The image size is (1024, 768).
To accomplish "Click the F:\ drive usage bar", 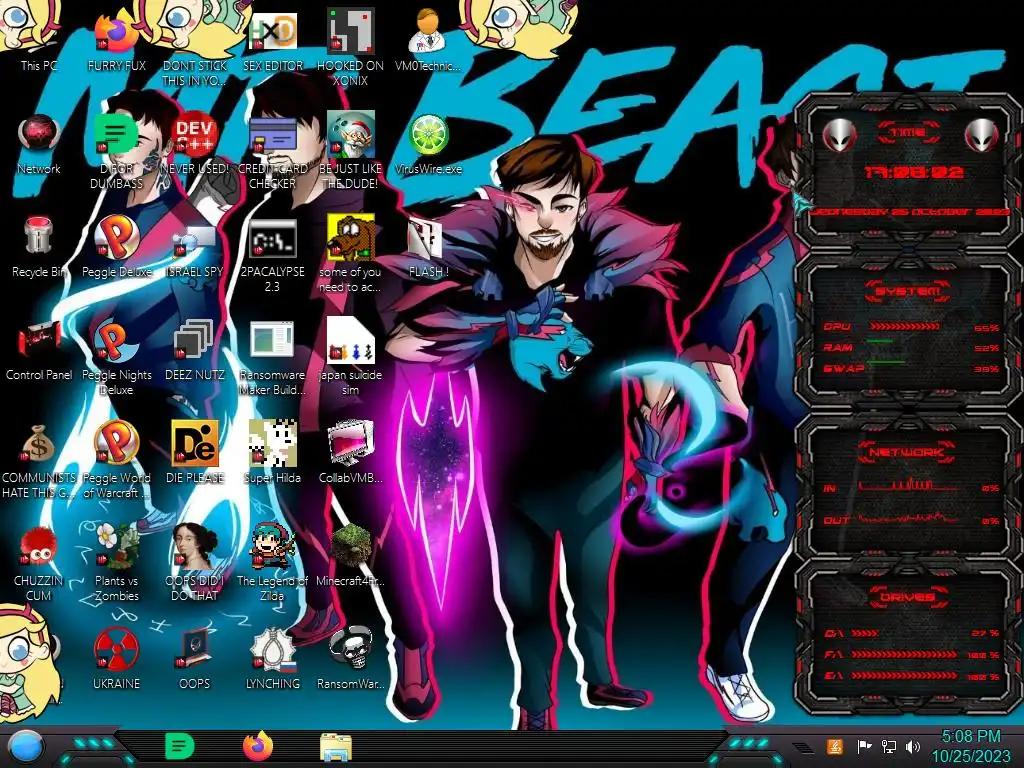I will pyautogui.click(x=904, y=654).
